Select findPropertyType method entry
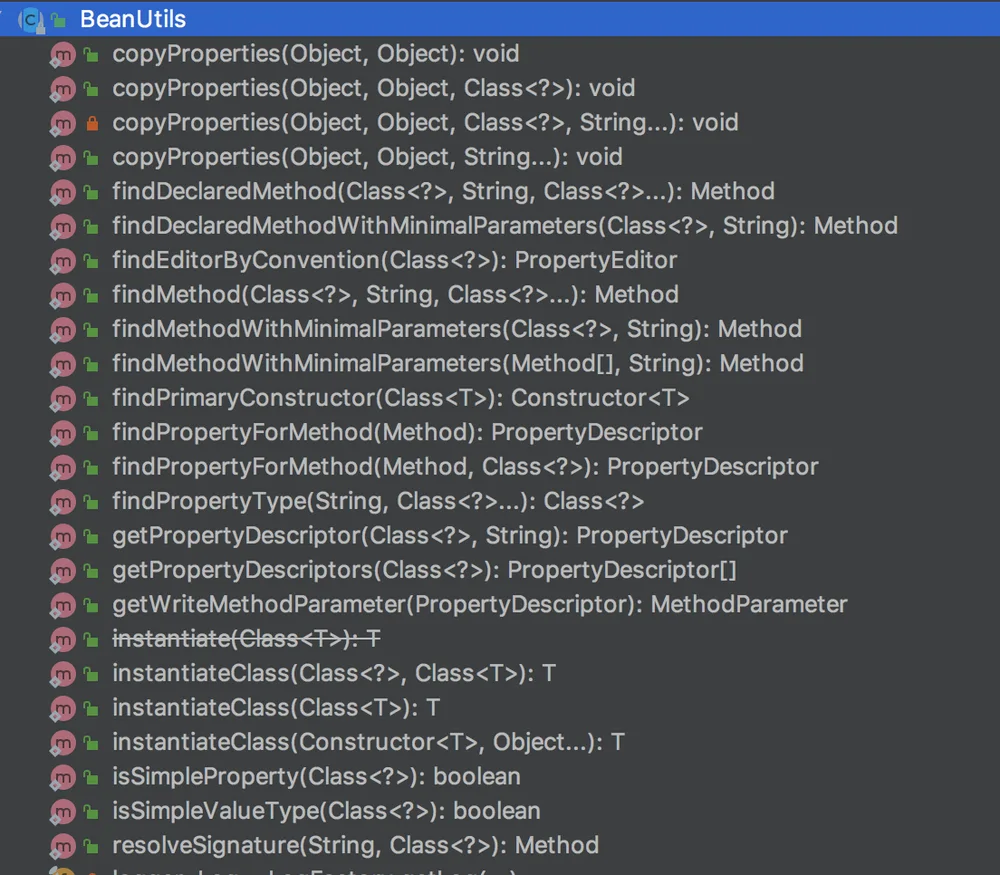Image resolution: width=1000 pixels, height=875 pixels. tap(378, 501)
